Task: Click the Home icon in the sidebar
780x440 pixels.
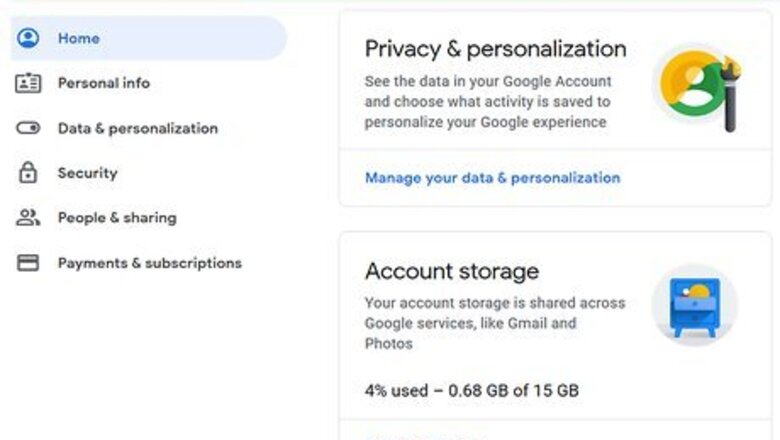Action: 28,38
